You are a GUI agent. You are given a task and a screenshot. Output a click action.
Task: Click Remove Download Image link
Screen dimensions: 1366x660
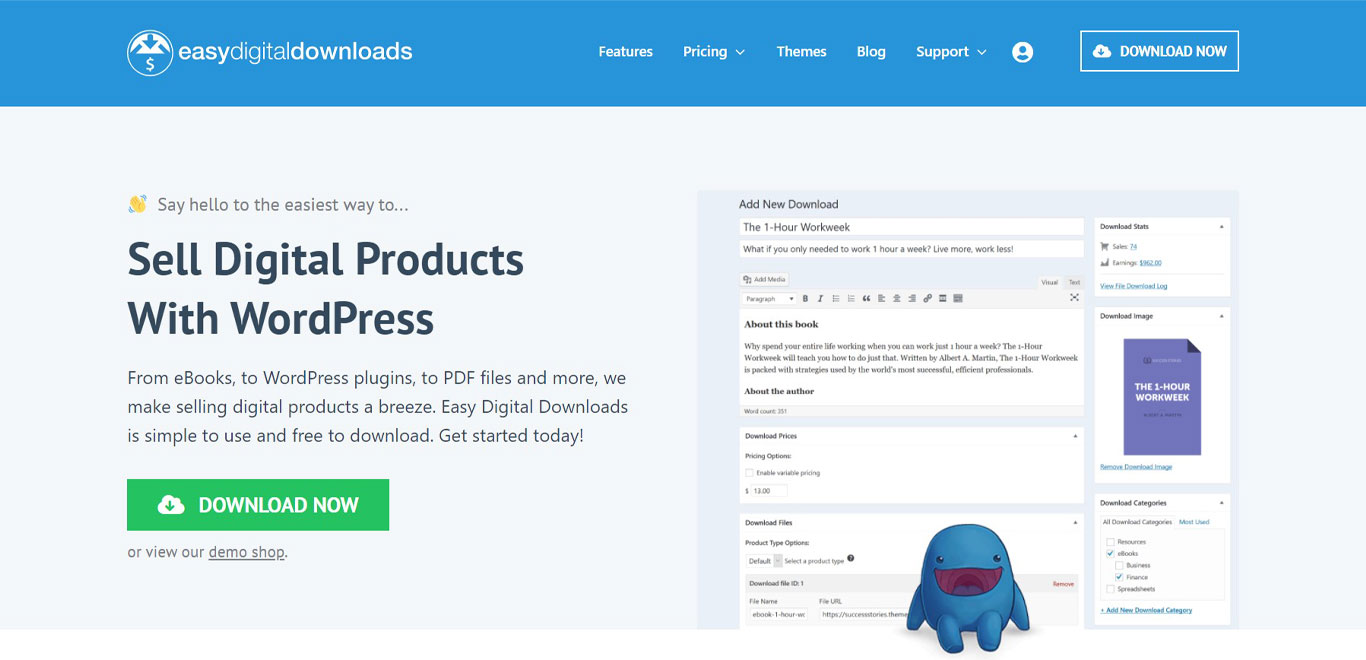[x=1136, y=467]
